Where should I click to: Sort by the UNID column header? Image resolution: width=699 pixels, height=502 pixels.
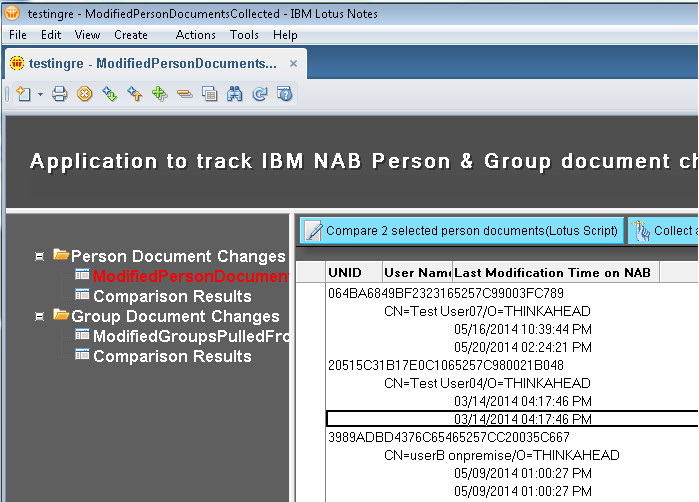click(x=354, y=272)
